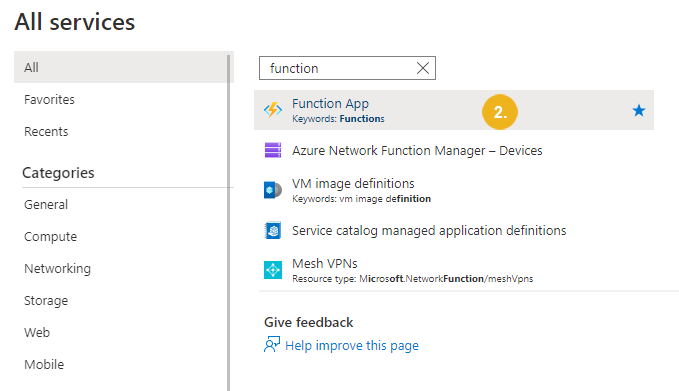Select the Mobile category
This screenshot has width=679, height=391.
[x=44, y=365]
